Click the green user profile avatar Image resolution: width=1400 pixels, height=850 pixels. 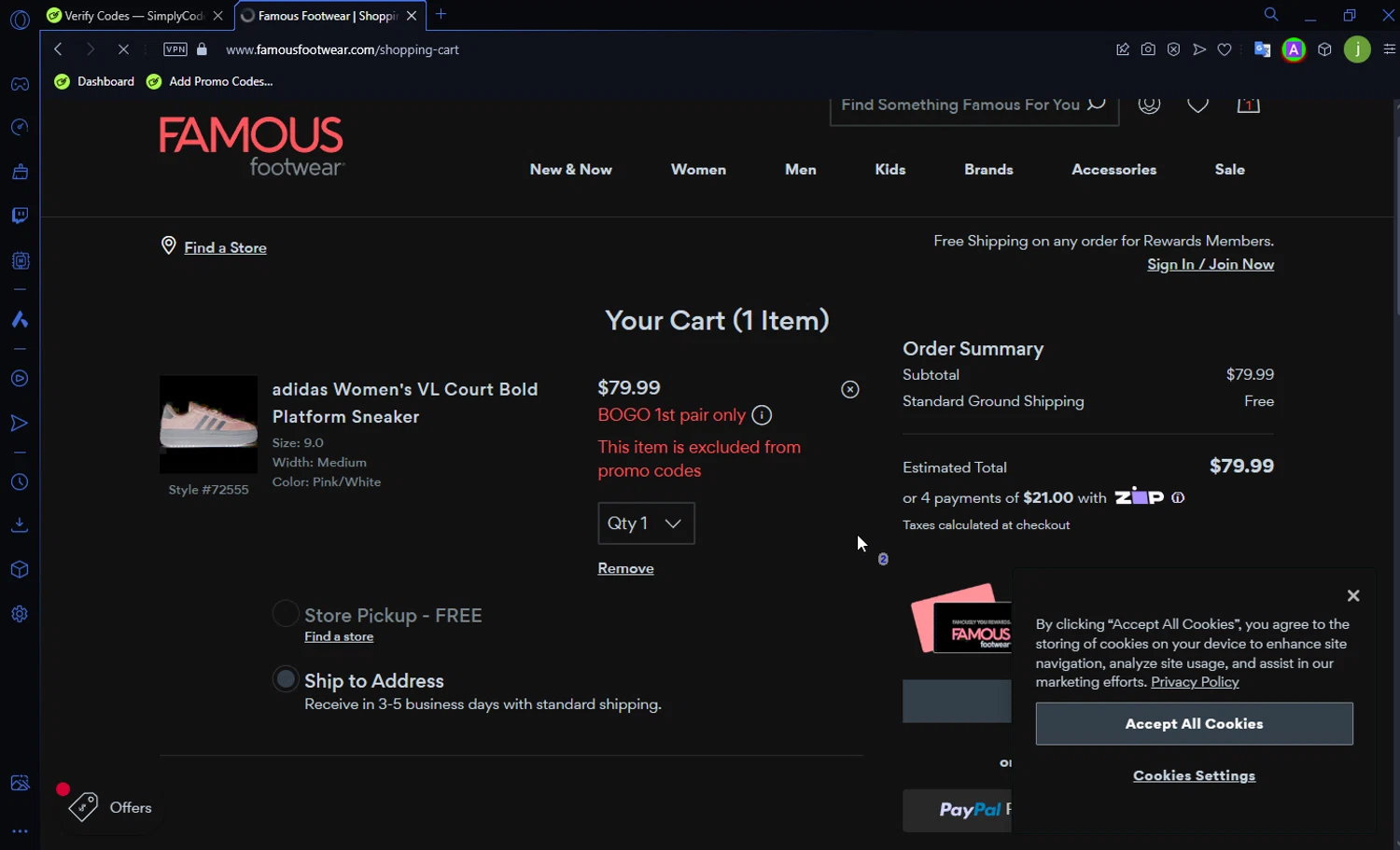point(1357,49)
